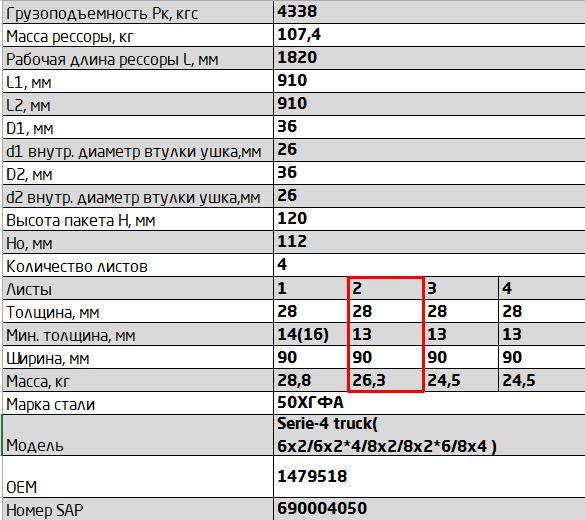
Task: Click sheet number 2 header cell
Action: point(385,288)
